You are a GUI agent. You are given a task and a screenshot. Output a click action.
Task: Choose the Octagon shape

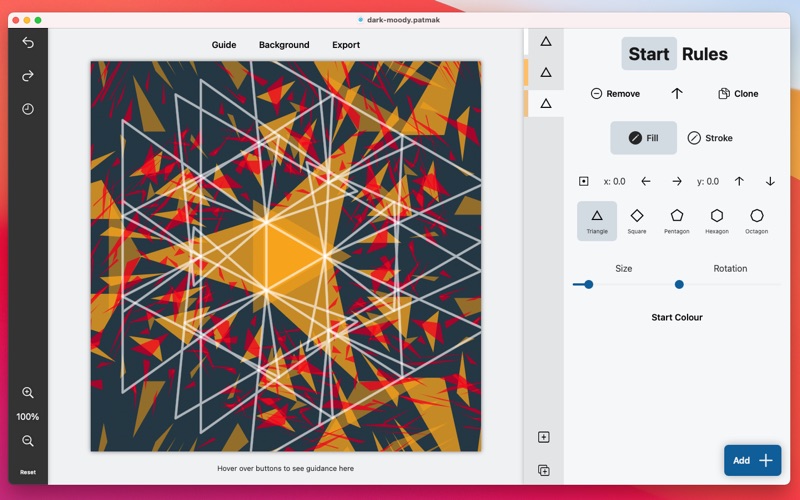tap(757, 221)
